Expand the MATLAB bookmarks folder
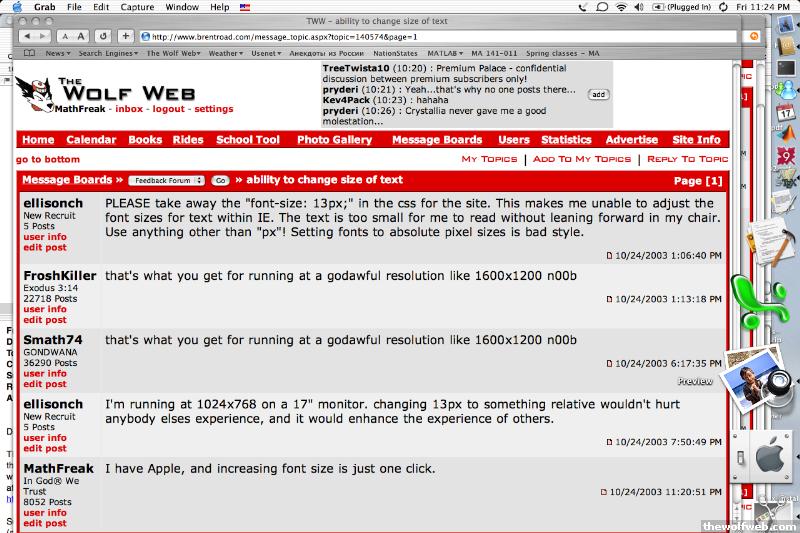The height and width of the screenshot is (533, 800). (x=445, y=53)
